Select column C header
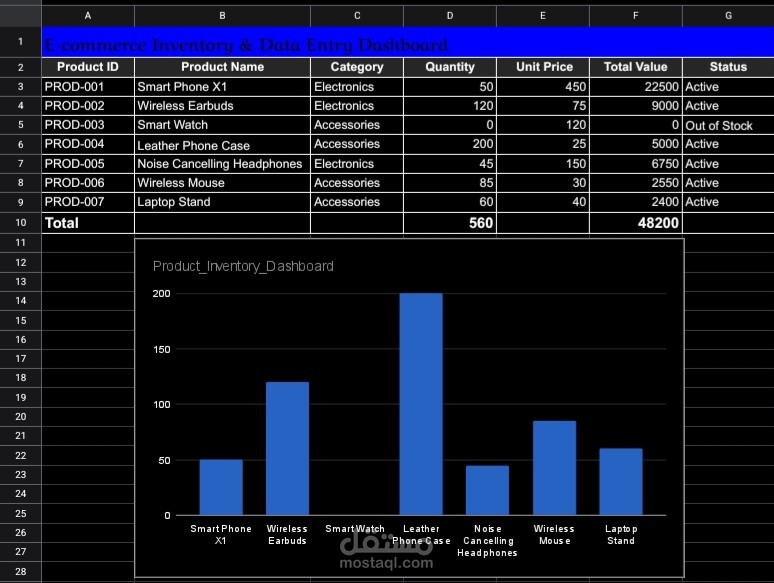This screenshot has height=583, width=774. pos(357,16)
